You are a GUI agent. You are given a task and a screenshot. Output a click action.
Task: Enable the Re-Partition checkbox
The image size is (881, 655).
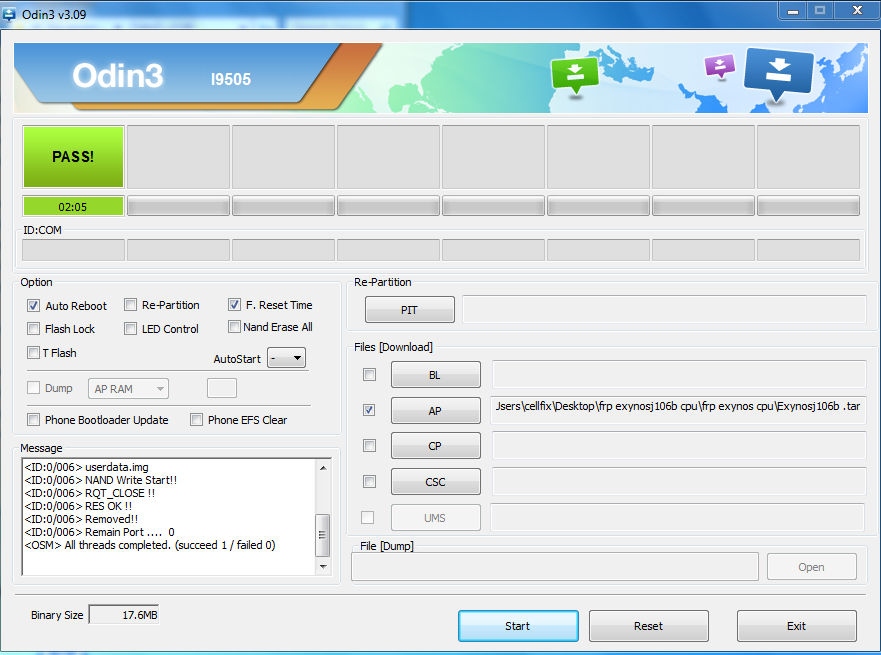130,305
